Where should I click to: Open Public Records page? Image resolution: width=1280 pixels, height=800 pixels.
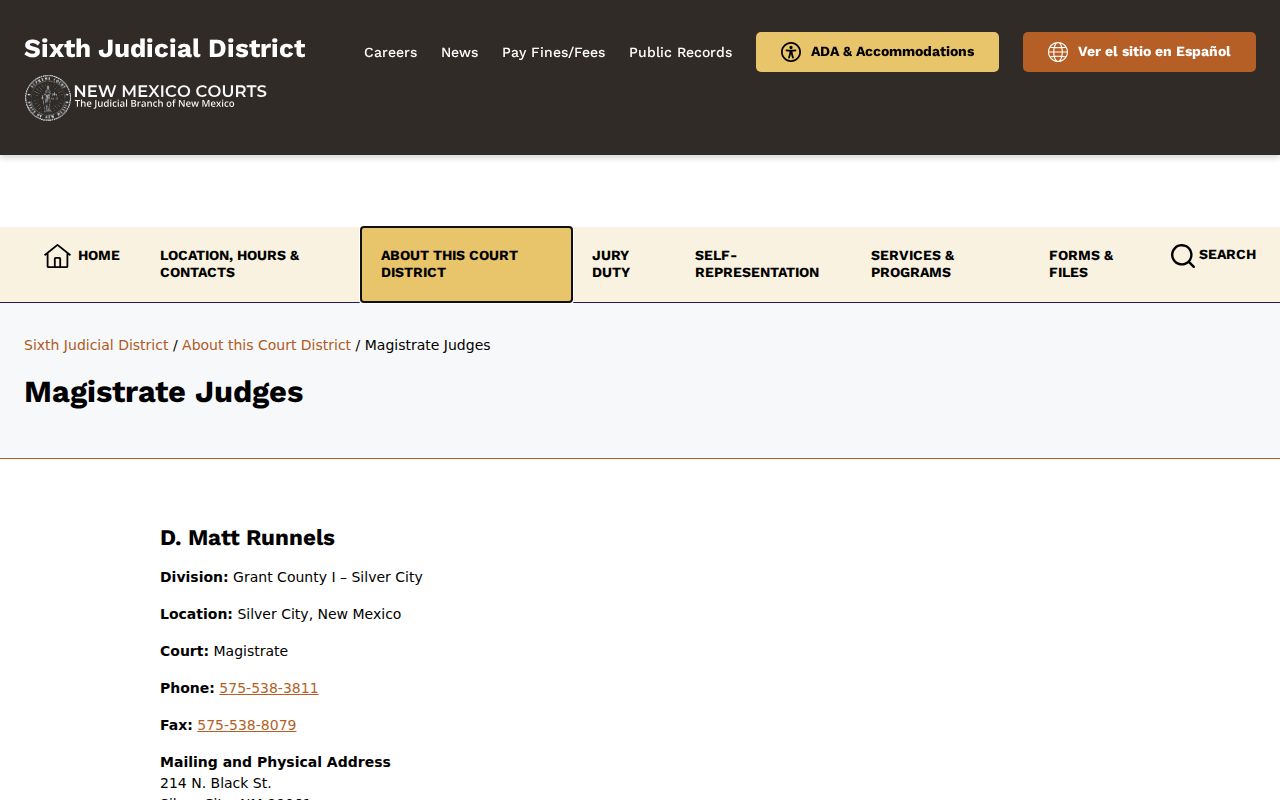(x=680, y=52)
